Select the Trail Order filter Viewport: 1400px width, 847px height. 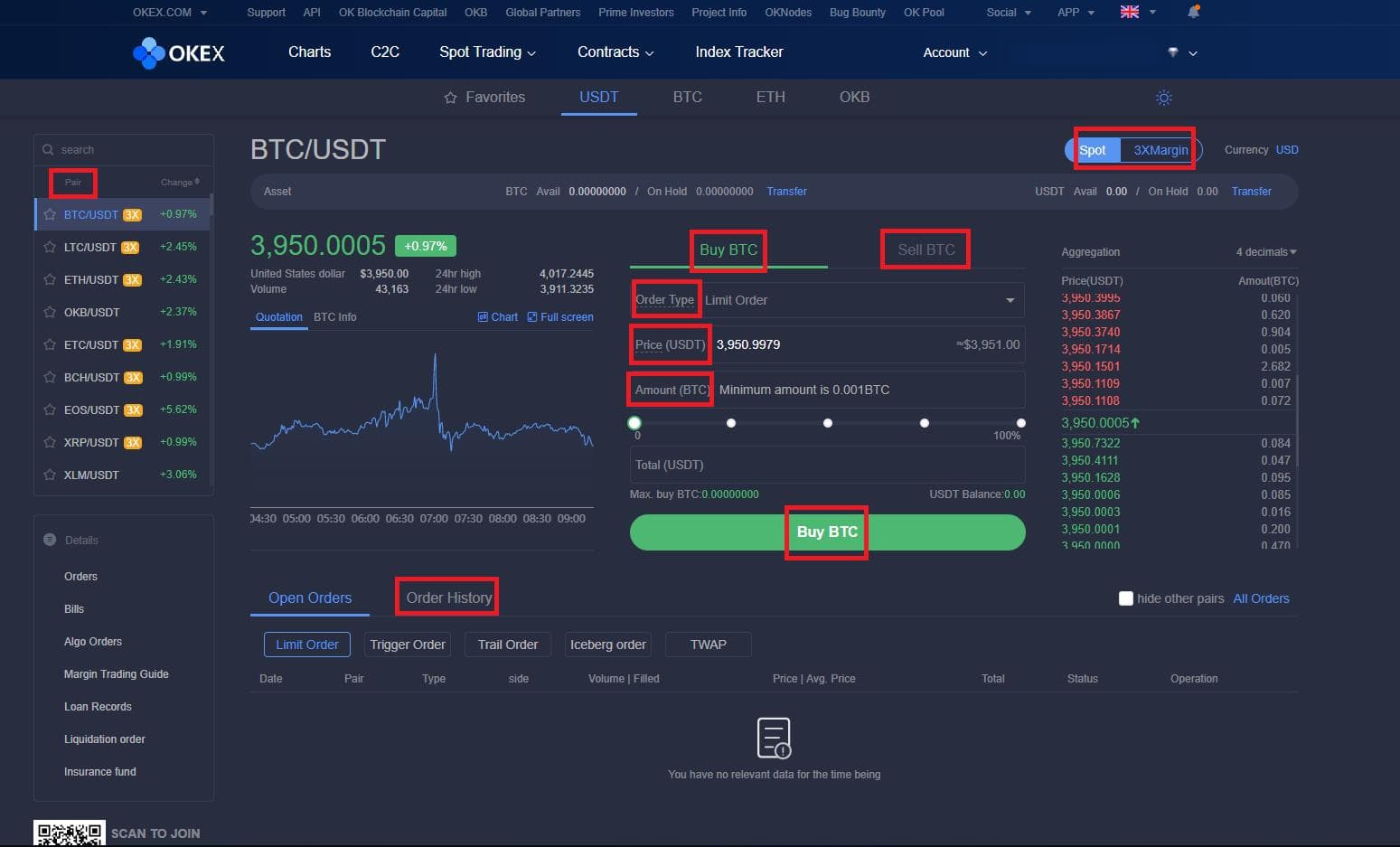click(x=508, y=645)
